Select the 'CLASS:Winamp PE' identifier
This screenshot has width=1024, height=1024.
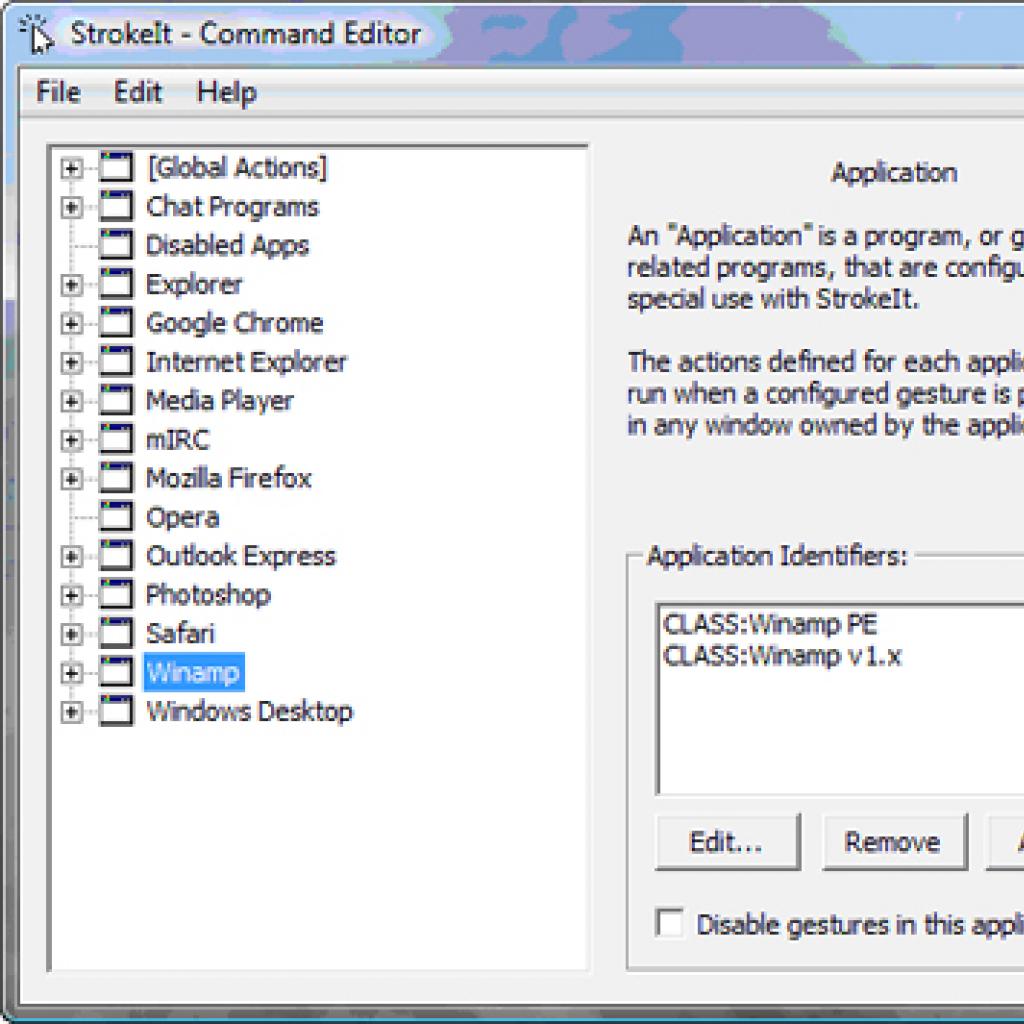click(770, 624)
